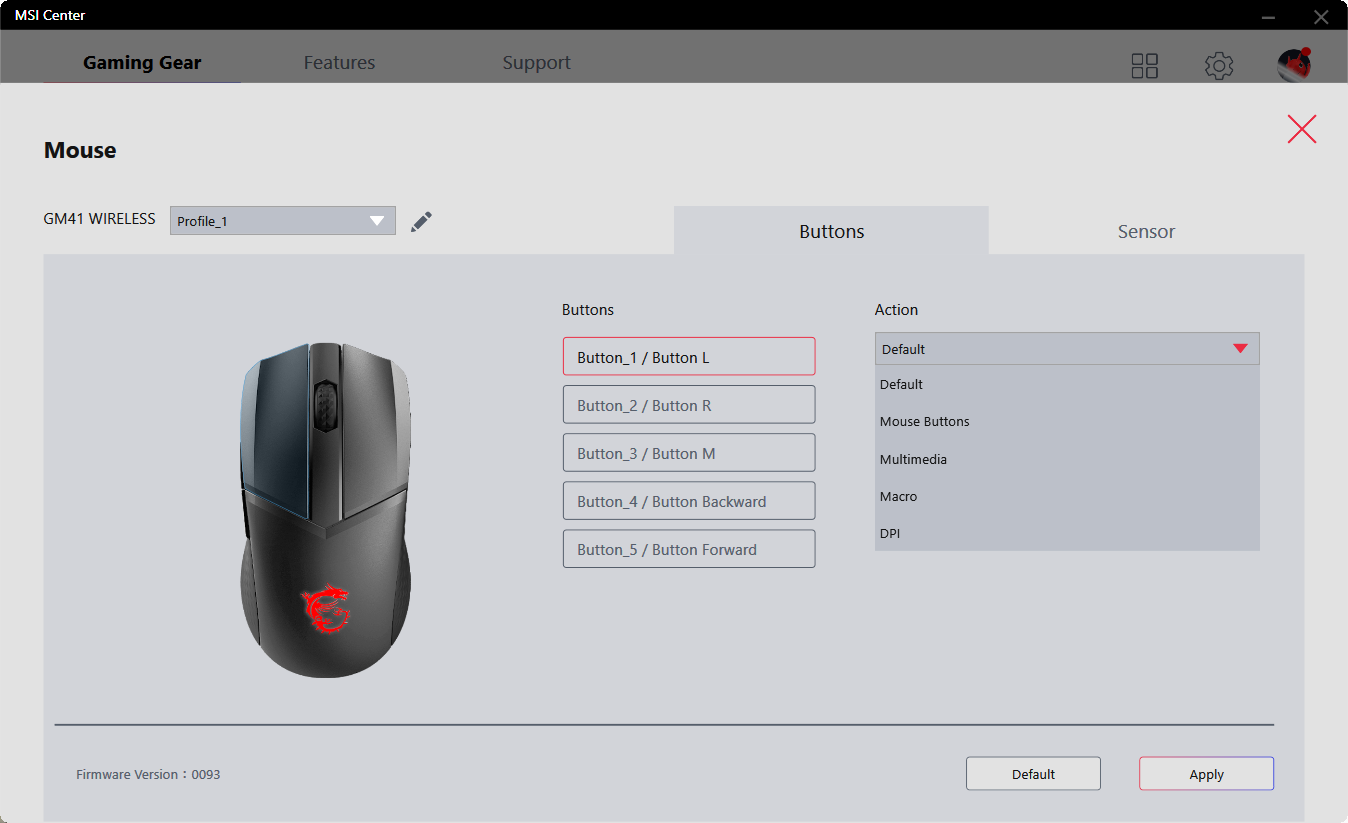
Task: Click the Firmware Version: 0093 text
Action: 148,774
